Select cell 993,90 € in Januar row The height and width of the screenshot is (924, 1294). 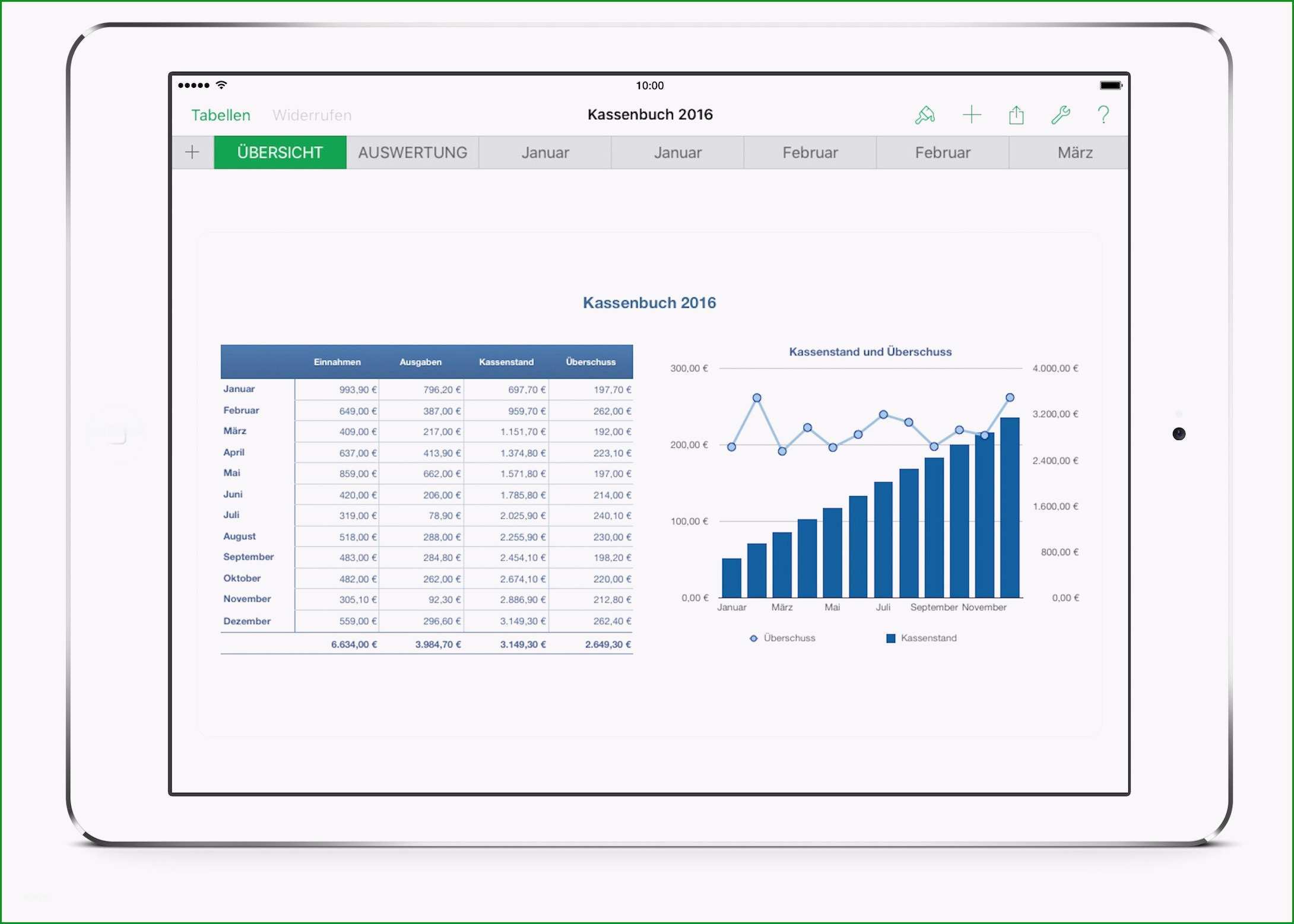(x=337, y=390)
